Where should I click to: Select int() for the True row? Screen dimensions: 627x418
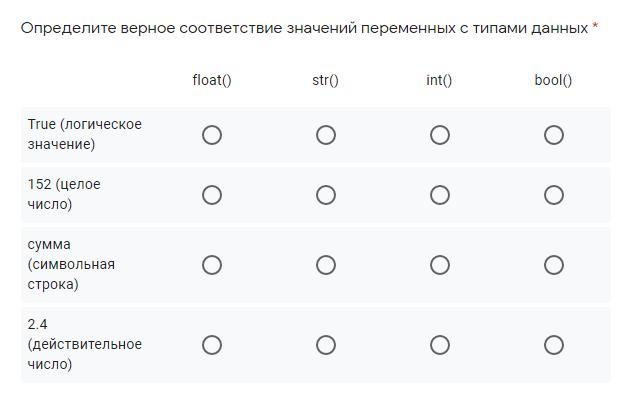coord(440,135)
